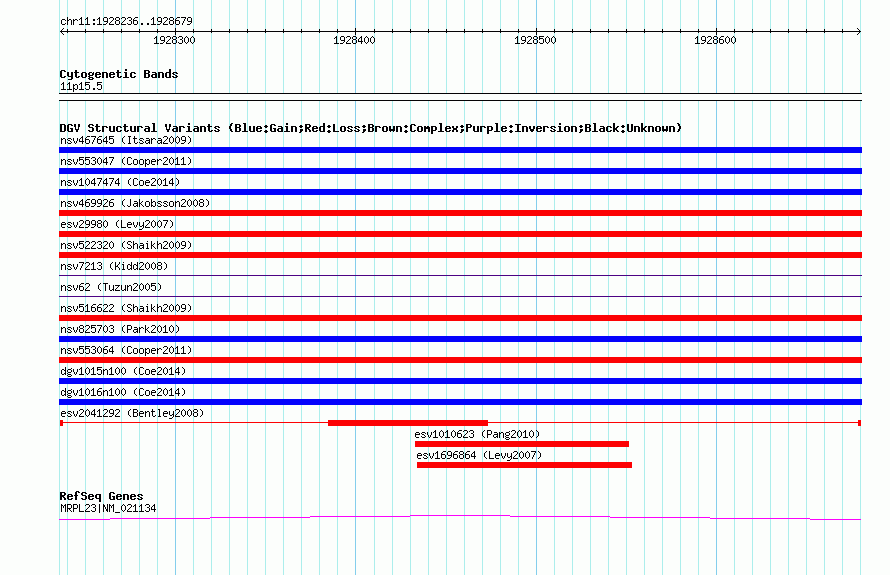Click red bar under nsv553064 (Cooper2011)

[460, 360]
